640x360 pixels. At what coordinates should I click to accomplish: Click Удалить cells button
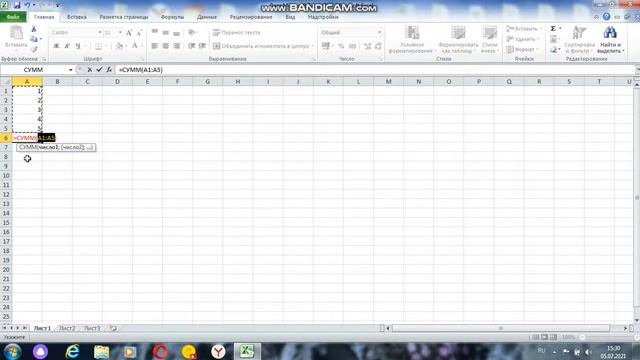[522, 39]
